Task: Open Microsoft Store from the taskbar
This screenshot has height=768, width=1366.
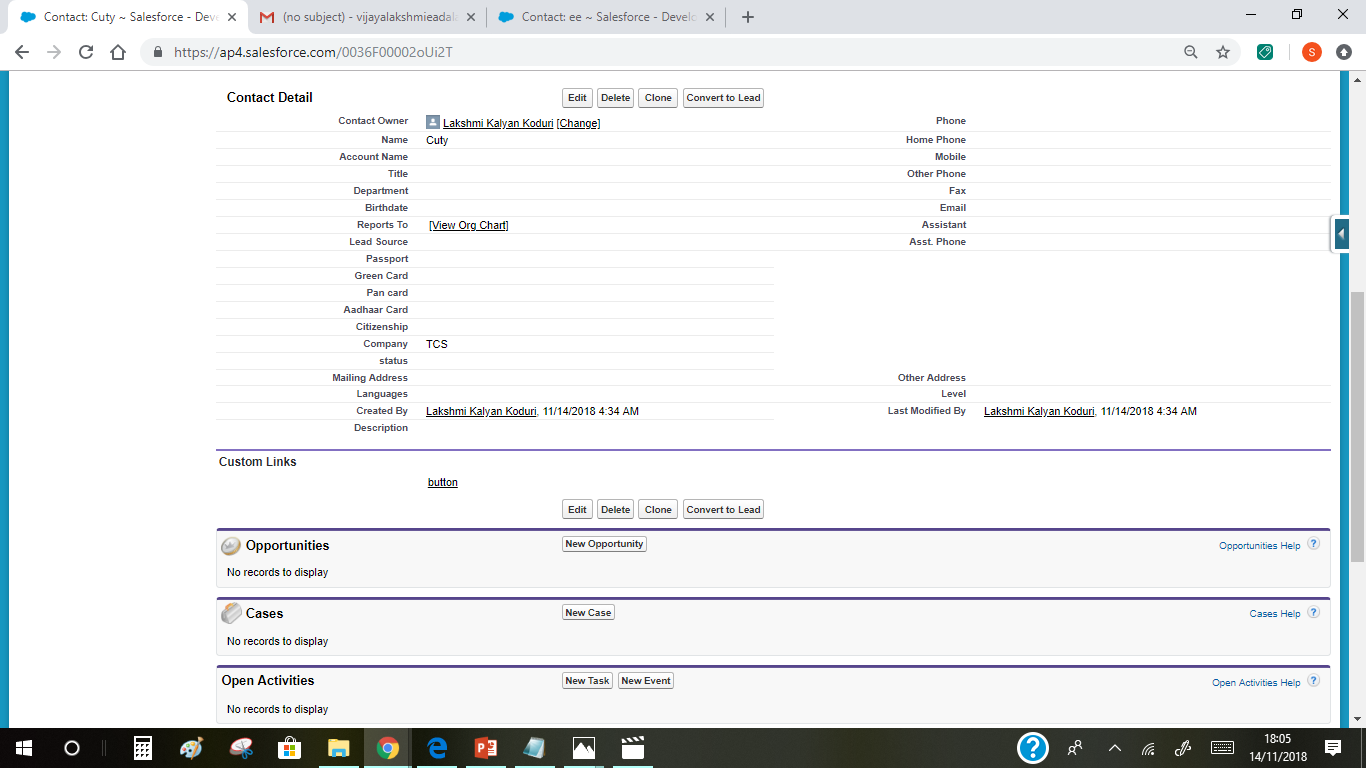Action: pos(290,748)
